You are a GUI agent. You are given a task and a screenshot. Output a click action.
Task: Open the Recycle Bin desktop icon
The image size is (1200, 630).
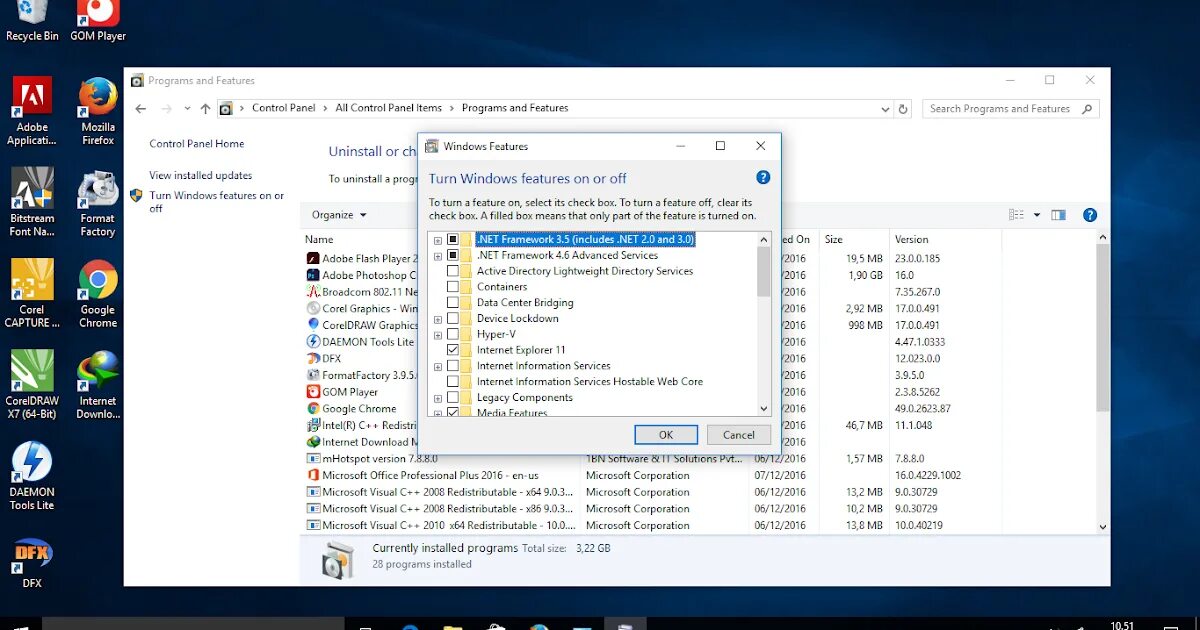32,18
